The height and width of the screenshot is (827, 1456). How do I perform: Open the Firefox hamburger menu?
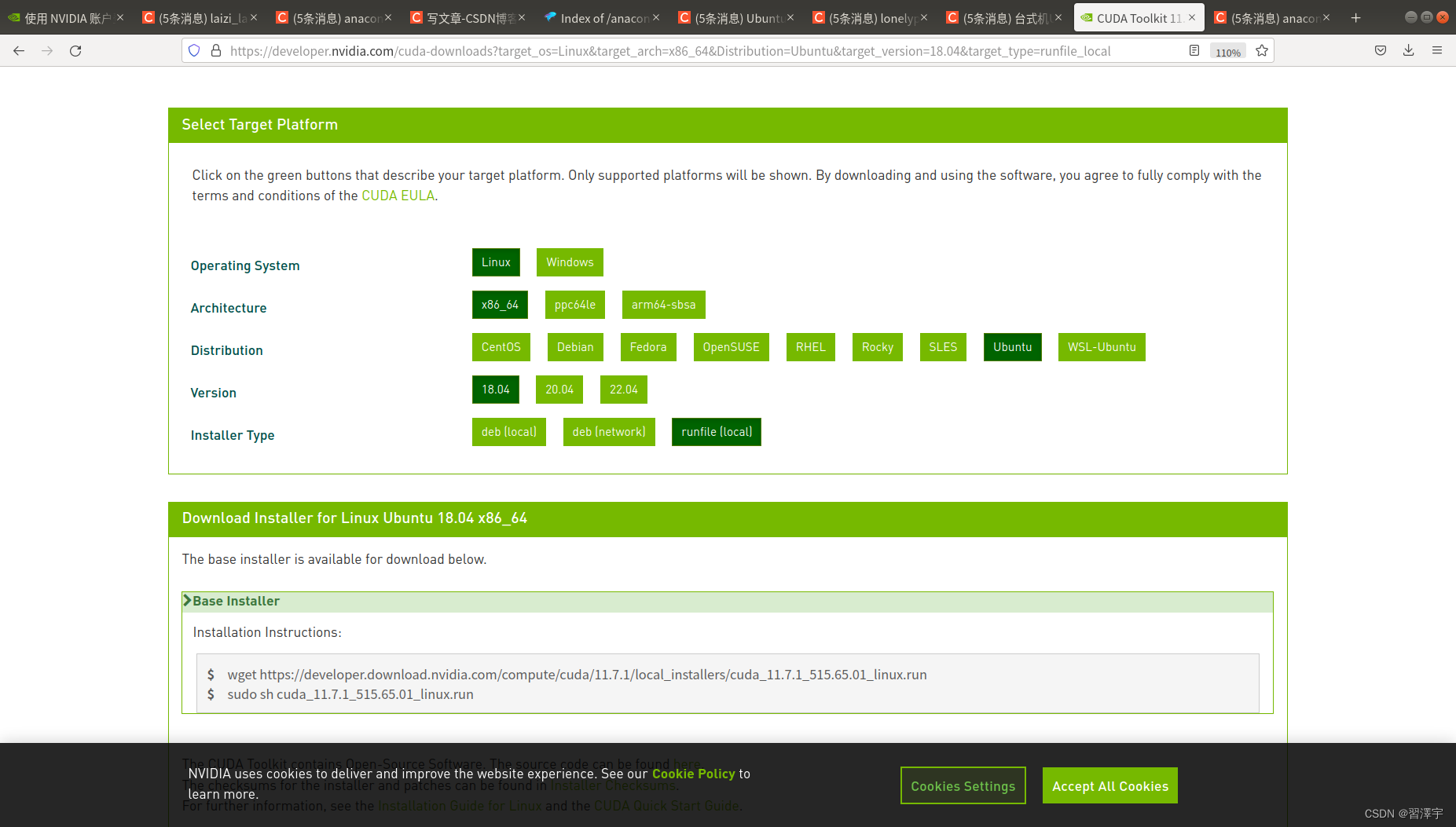coord(1437,51)
